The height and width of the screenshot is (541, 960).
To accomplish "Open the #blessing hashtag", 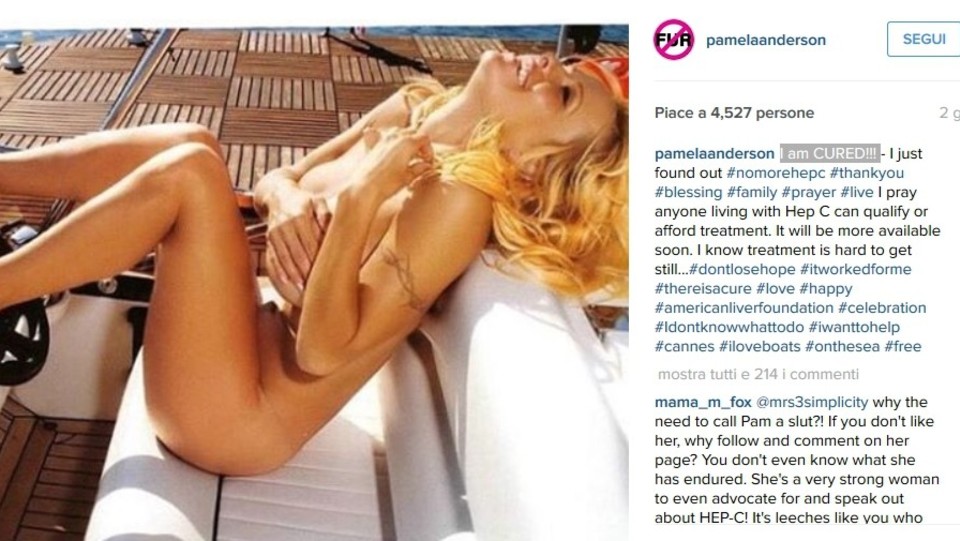I will click(x=688, y=192).
